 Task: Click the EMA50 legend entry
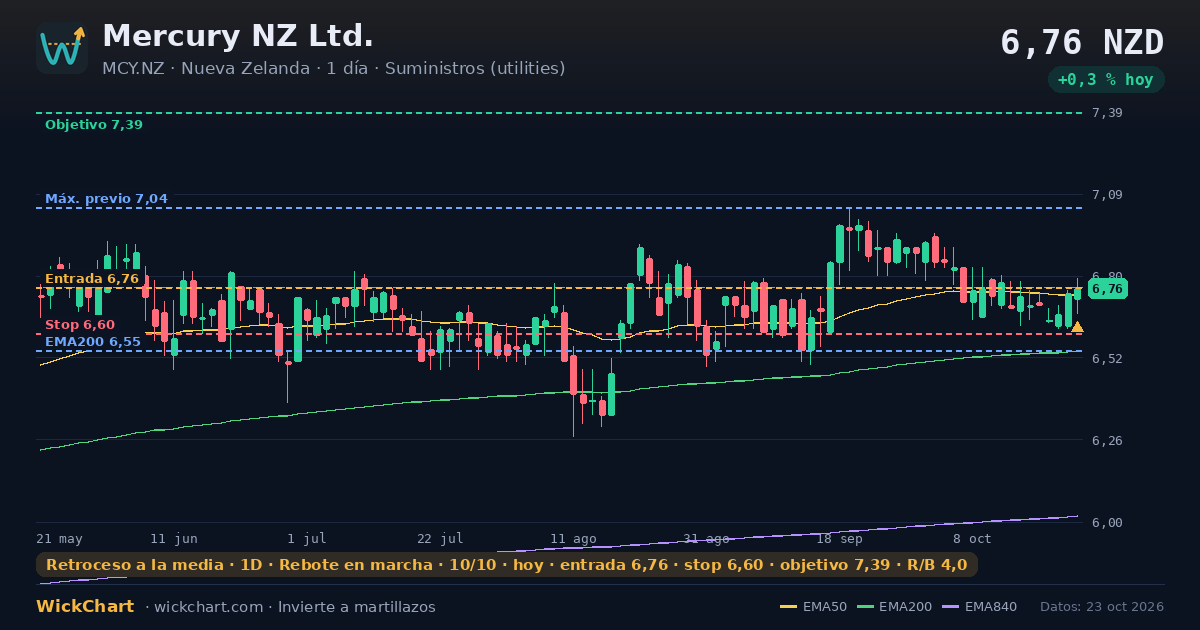tap(813, 607)
